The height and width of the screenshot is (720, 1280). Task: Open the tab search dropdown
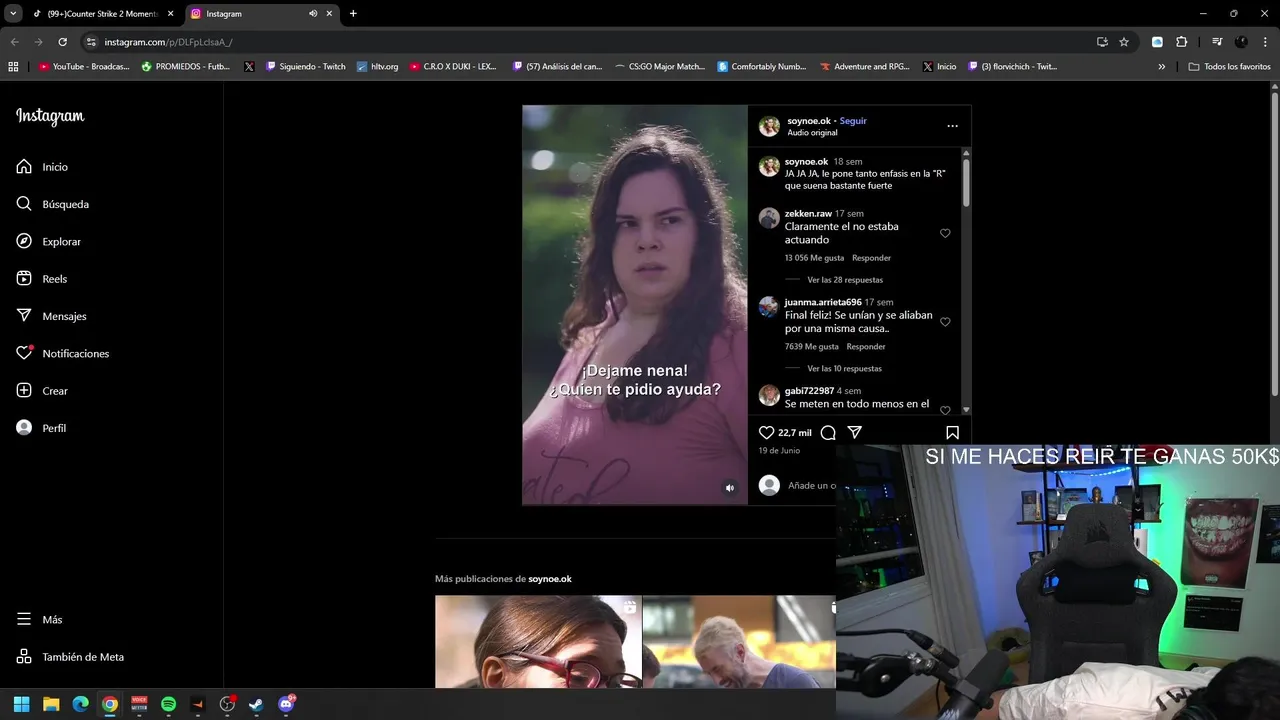tap(13, 14)
